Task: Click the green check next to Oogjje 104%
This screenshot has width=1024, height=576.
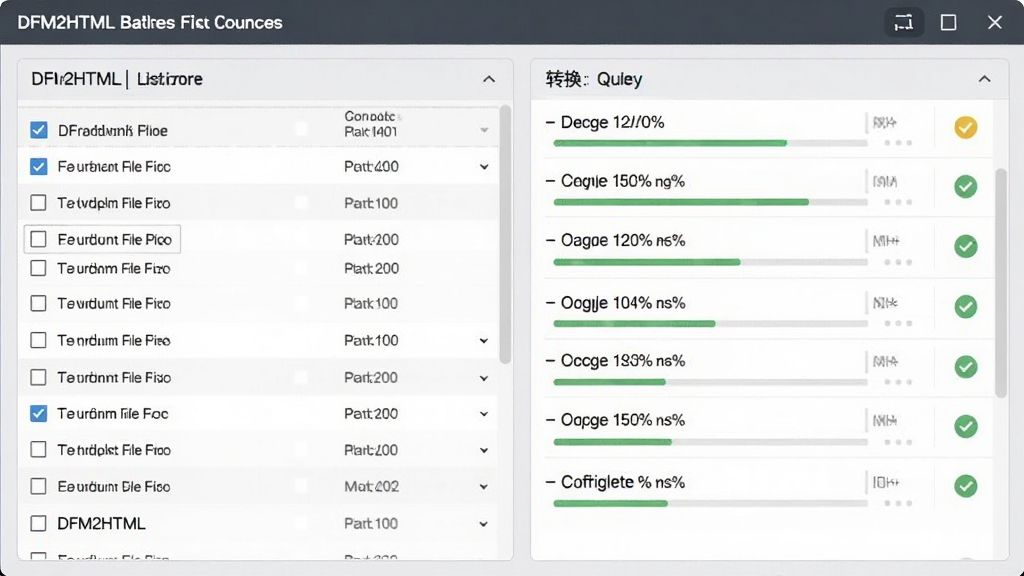Action: (x=965, y=306)
